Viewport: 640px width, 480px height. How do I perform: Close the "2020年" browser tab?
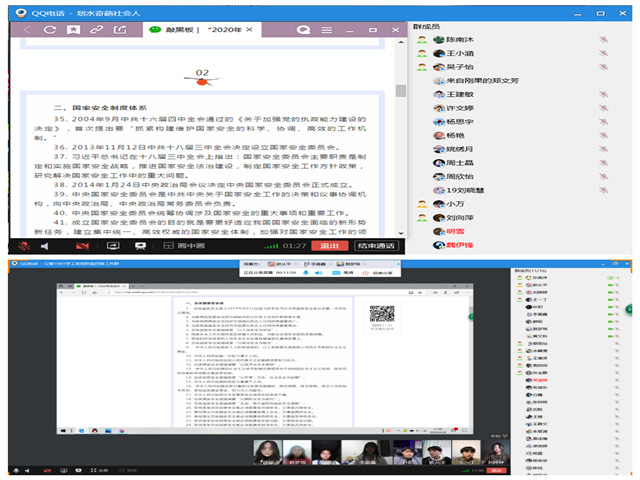tap(248, 30)
